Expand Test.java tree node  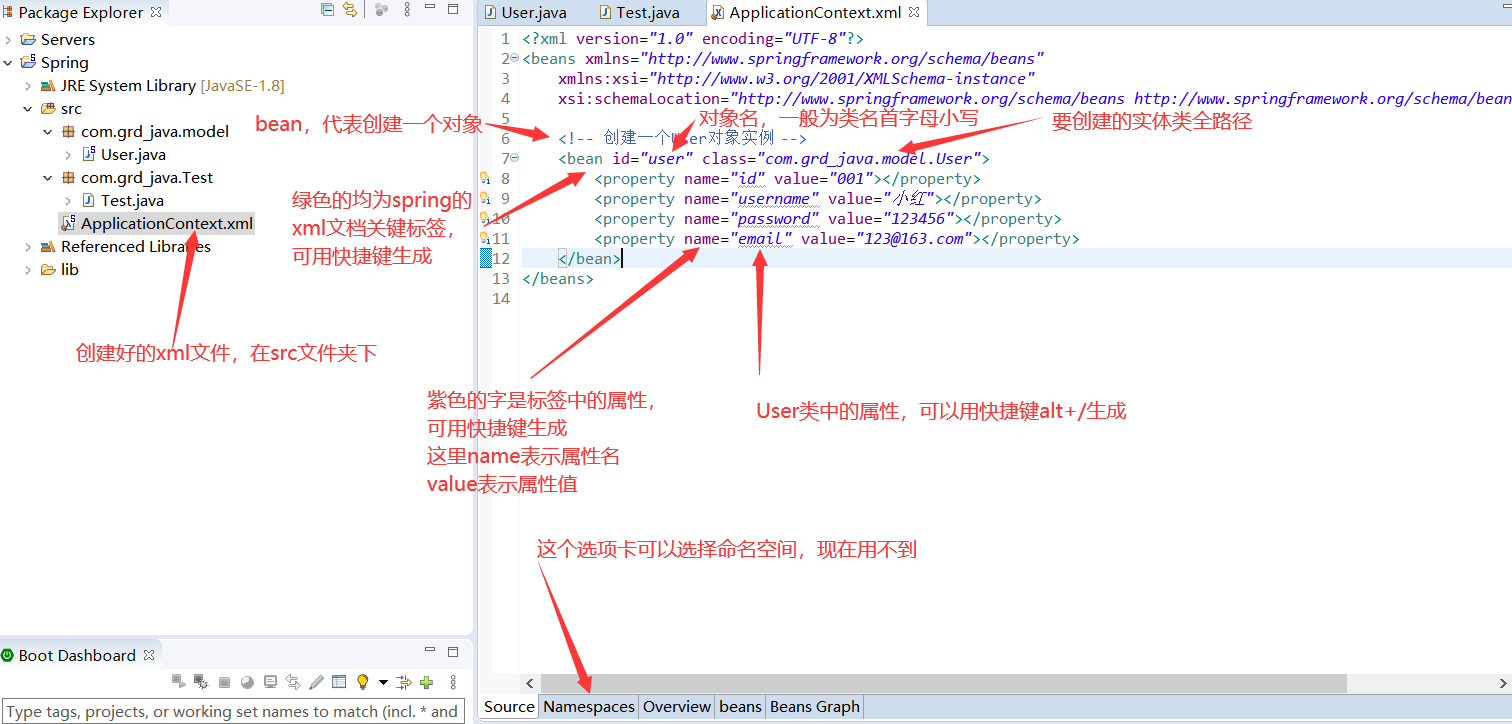(x=68, y=201)
